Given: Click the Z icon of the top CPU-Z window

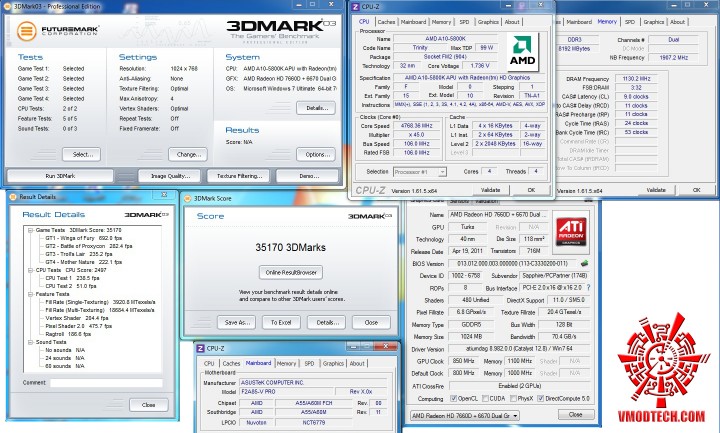Looking at the screenshot, I should (x=355, y=6).
